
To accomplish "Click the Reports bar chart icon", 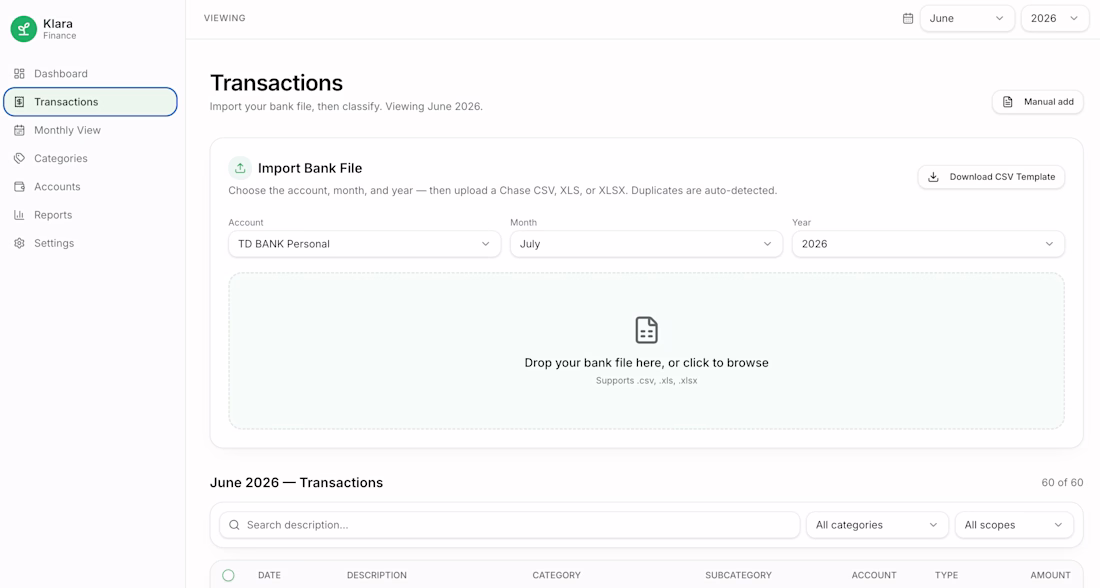I will pyautogui.click(x=19, y=215).
